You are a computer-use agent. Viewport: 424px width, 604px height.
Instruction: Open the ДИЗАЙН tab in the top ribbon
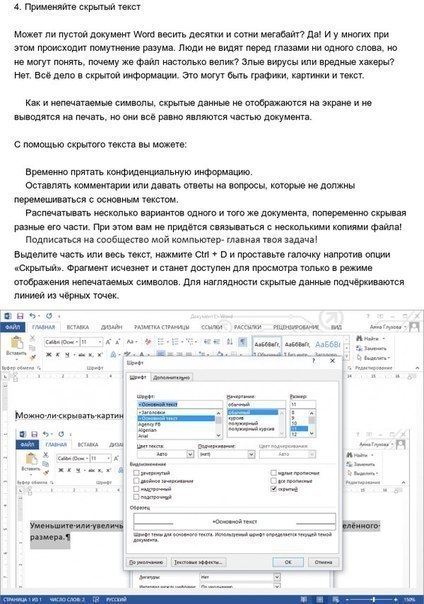(111, 327)
